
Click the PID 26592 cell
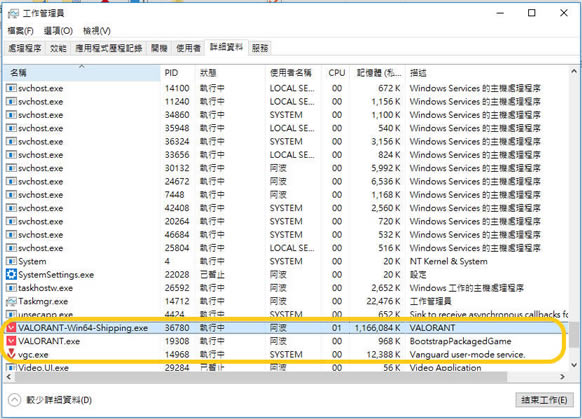click(177, 288)
